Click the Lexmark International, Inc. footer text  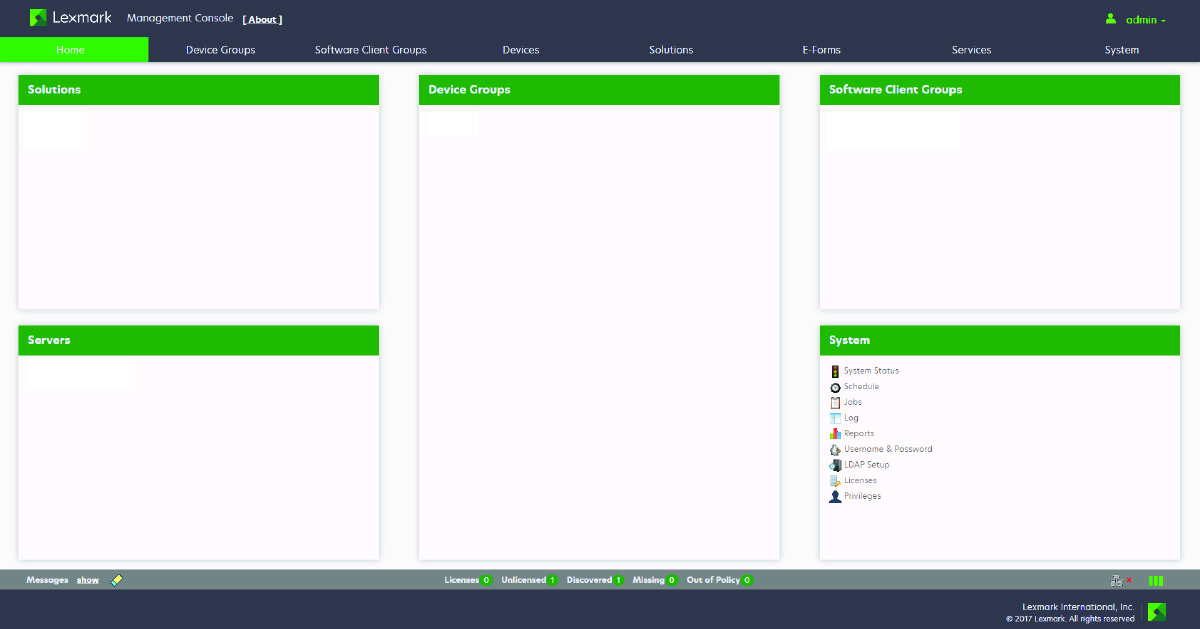1078,607
